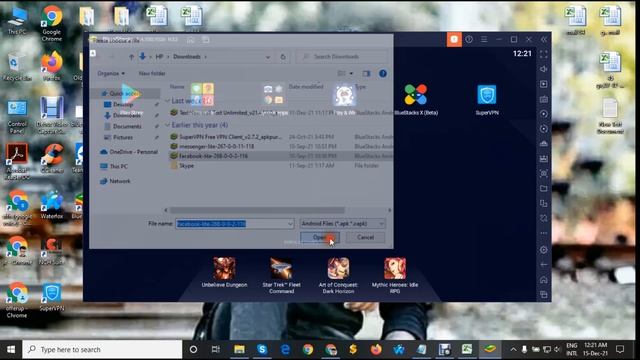The image size is (640, 360).
Task: Launch BlueStacks X (Beta) app
Action: tap(416, 99)
